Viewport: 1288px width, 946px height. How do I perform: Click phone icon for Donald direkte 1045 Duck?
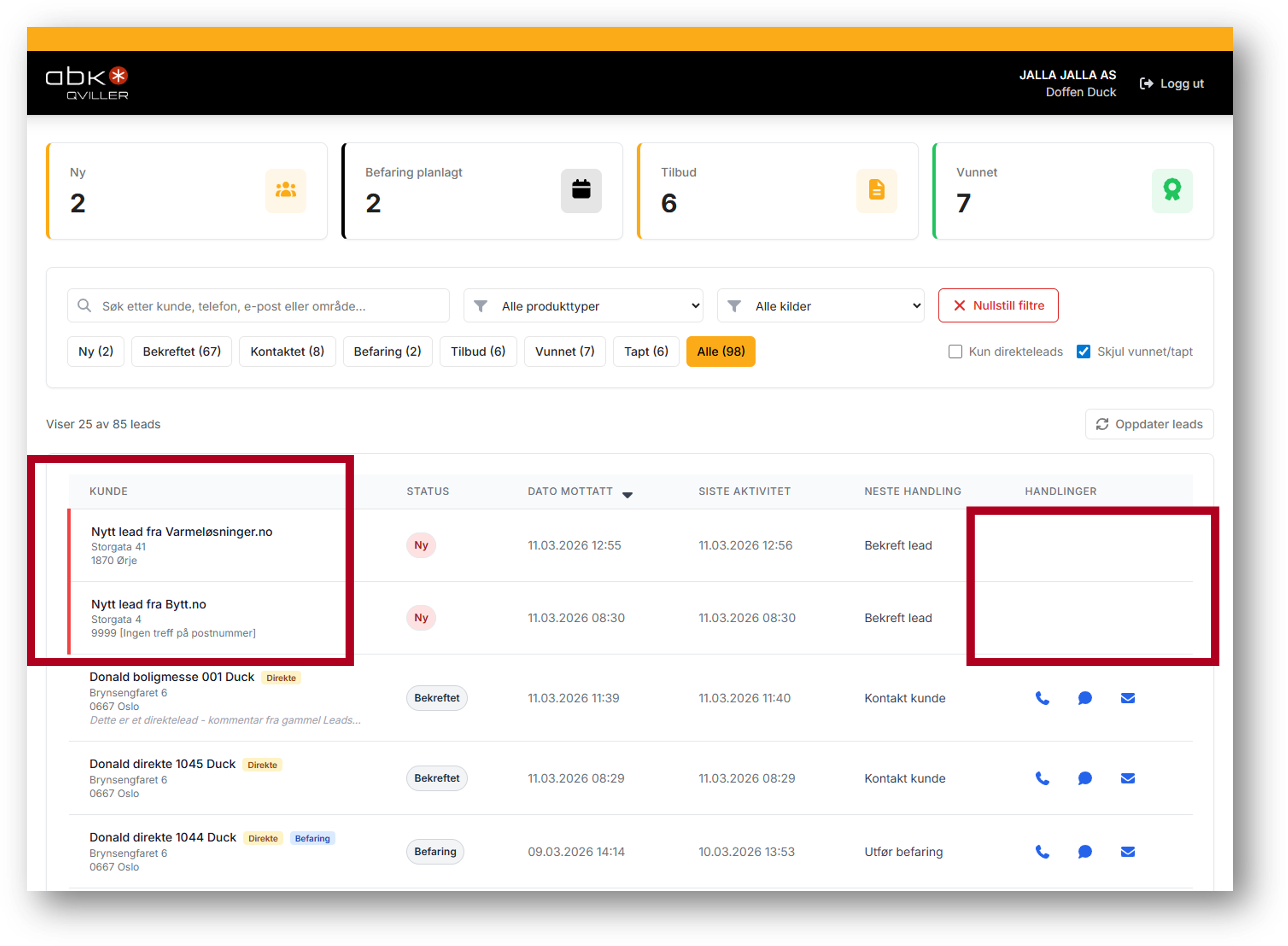coord(1042,778)
